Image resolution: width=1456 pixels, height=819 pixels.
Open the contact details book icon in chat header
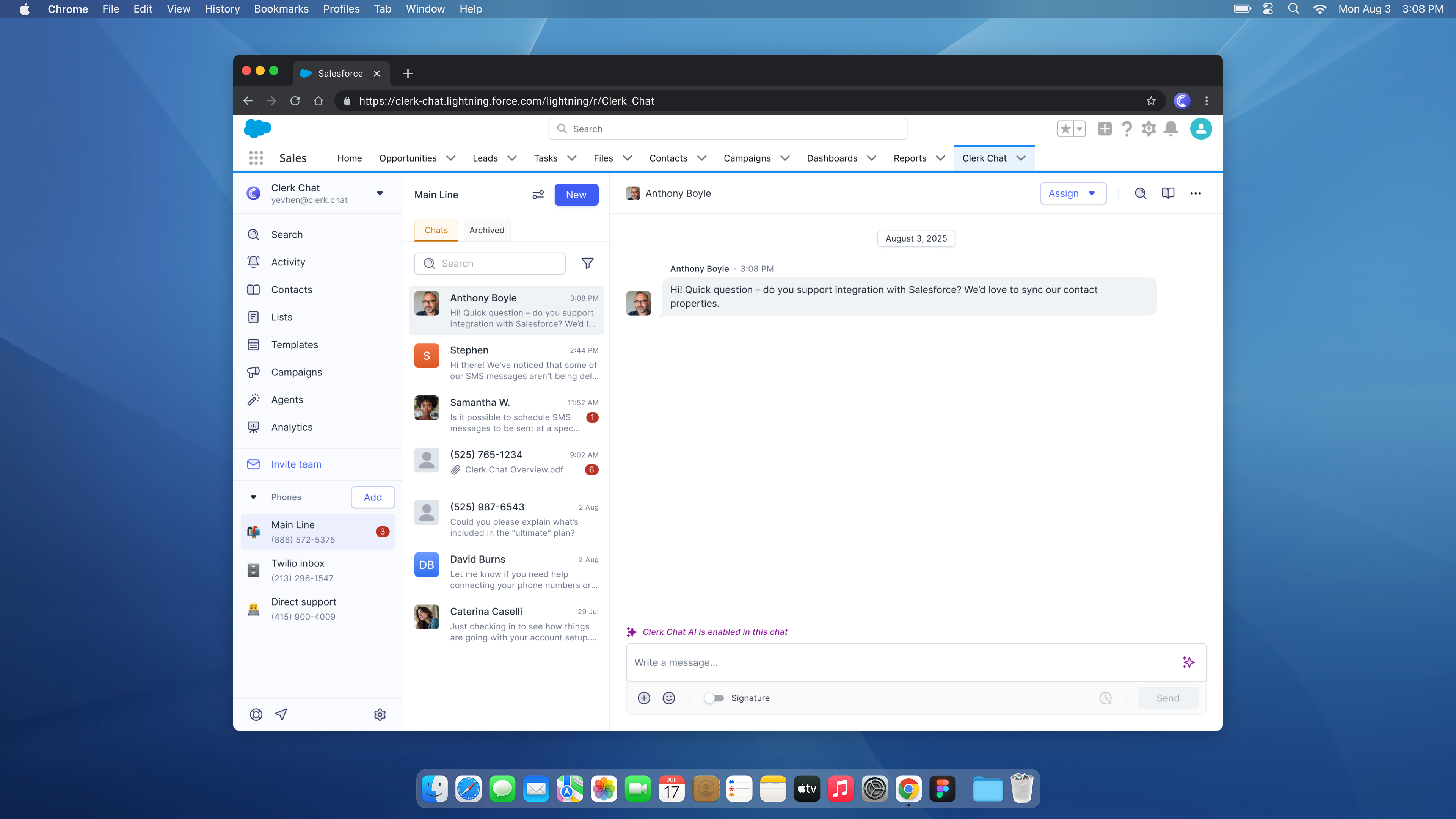pyautogui.click(x=1168, y=193)
